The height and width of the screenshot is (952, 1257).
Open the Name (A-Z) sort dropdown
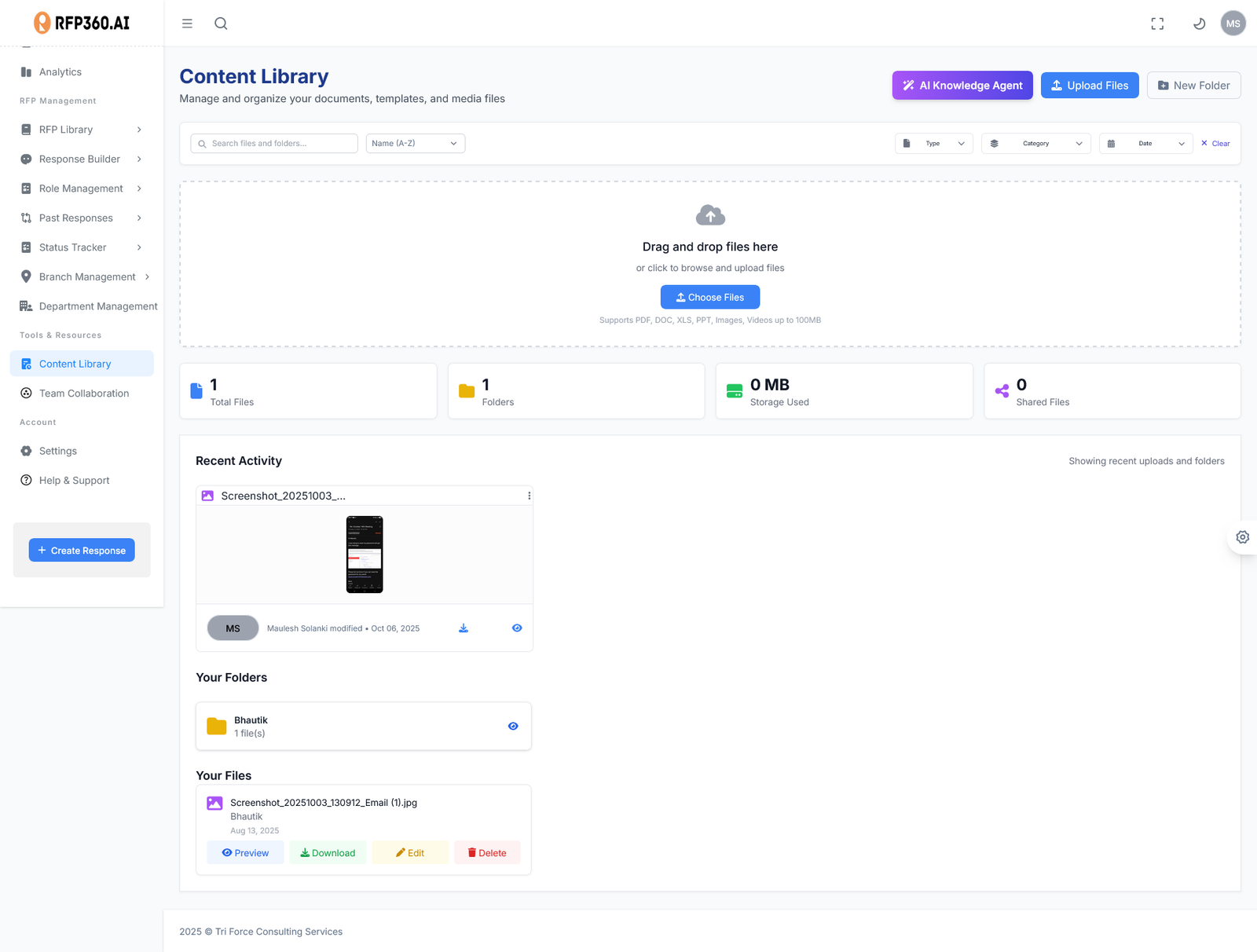(x=415, y=144)
